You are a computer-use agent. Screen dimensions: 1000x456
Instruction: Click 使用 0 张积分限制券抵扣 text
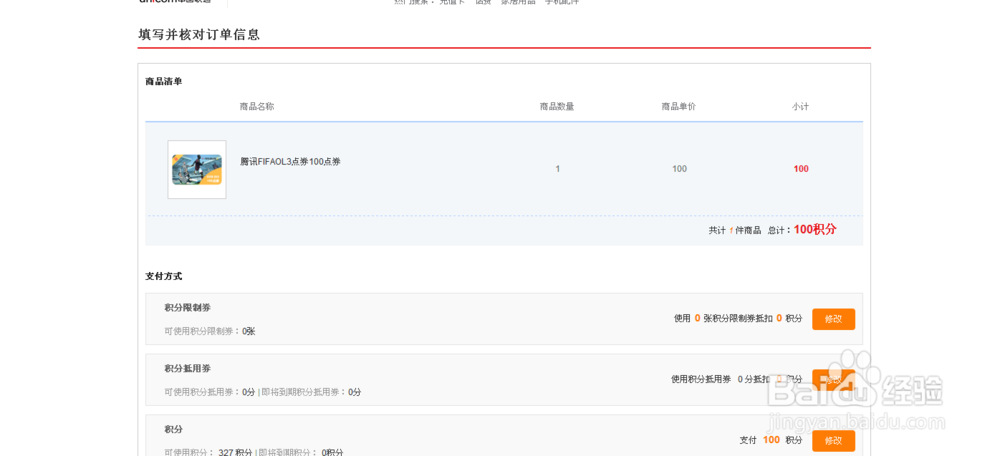pyautogui.click(x=724, y=318)
